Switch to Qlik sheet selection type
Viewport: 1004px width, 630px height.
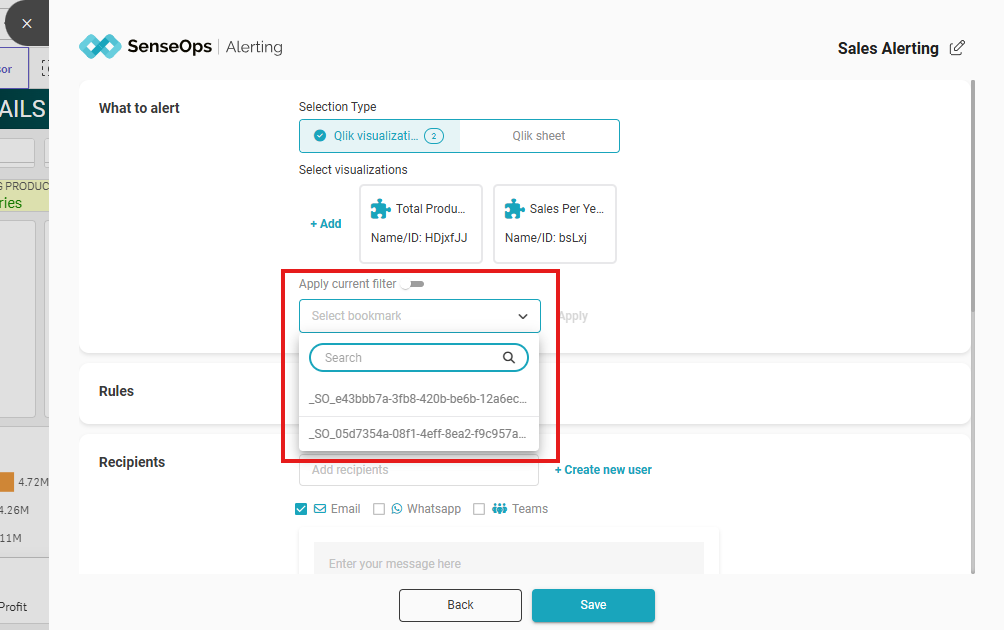point(539,136)
